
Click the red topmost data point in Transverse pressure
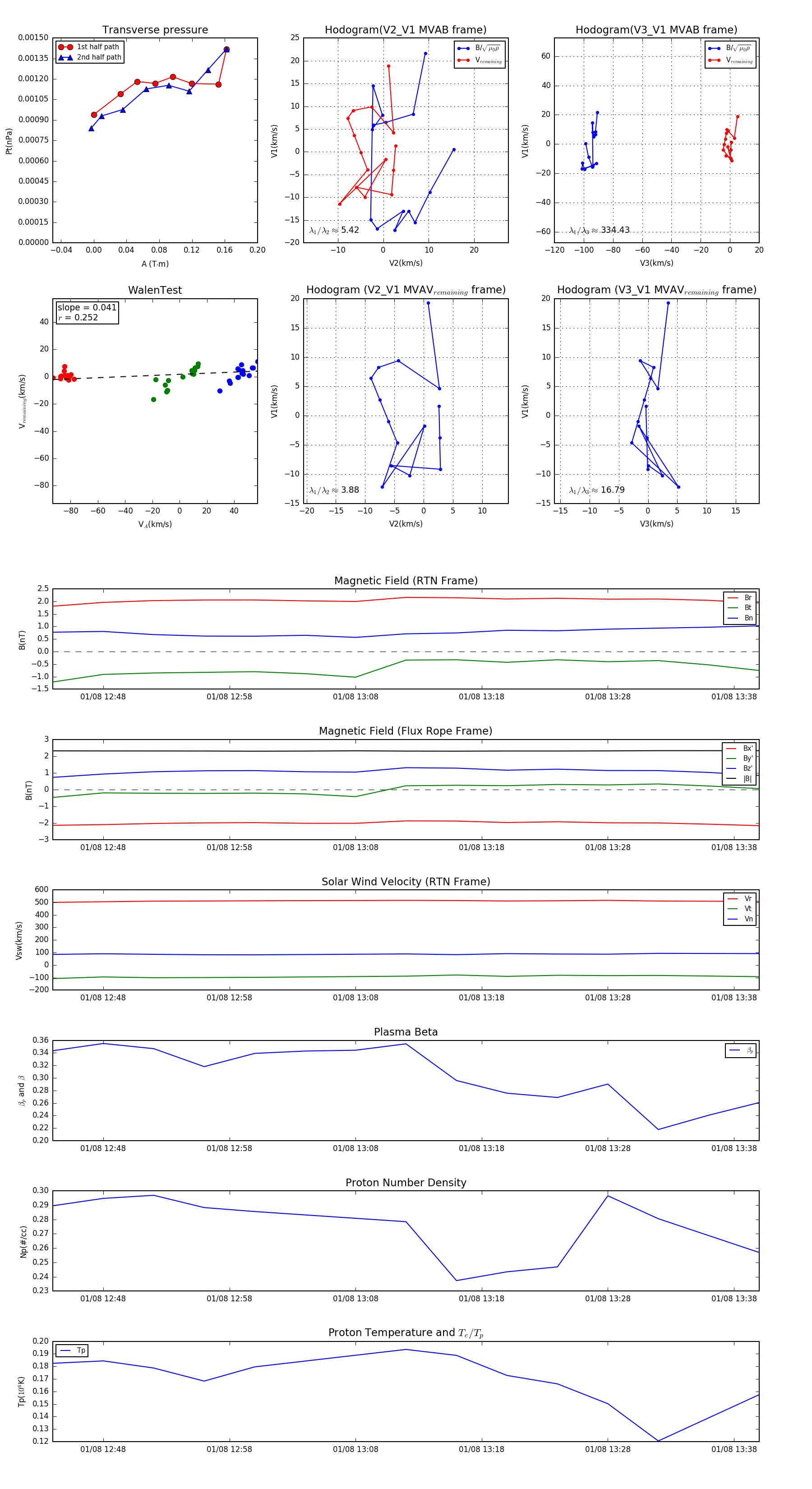pyautogui.click(x=226, y=50)
